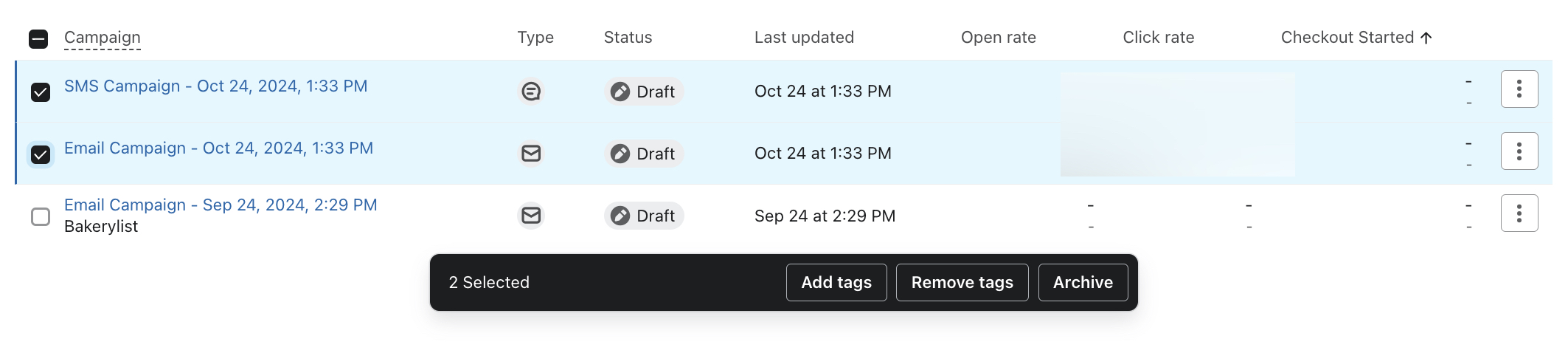The height and width of the screenshot is (353, 1568).
Task: Click the Draft status badge on the SMS Campaign row
Action: coord(644,92)
